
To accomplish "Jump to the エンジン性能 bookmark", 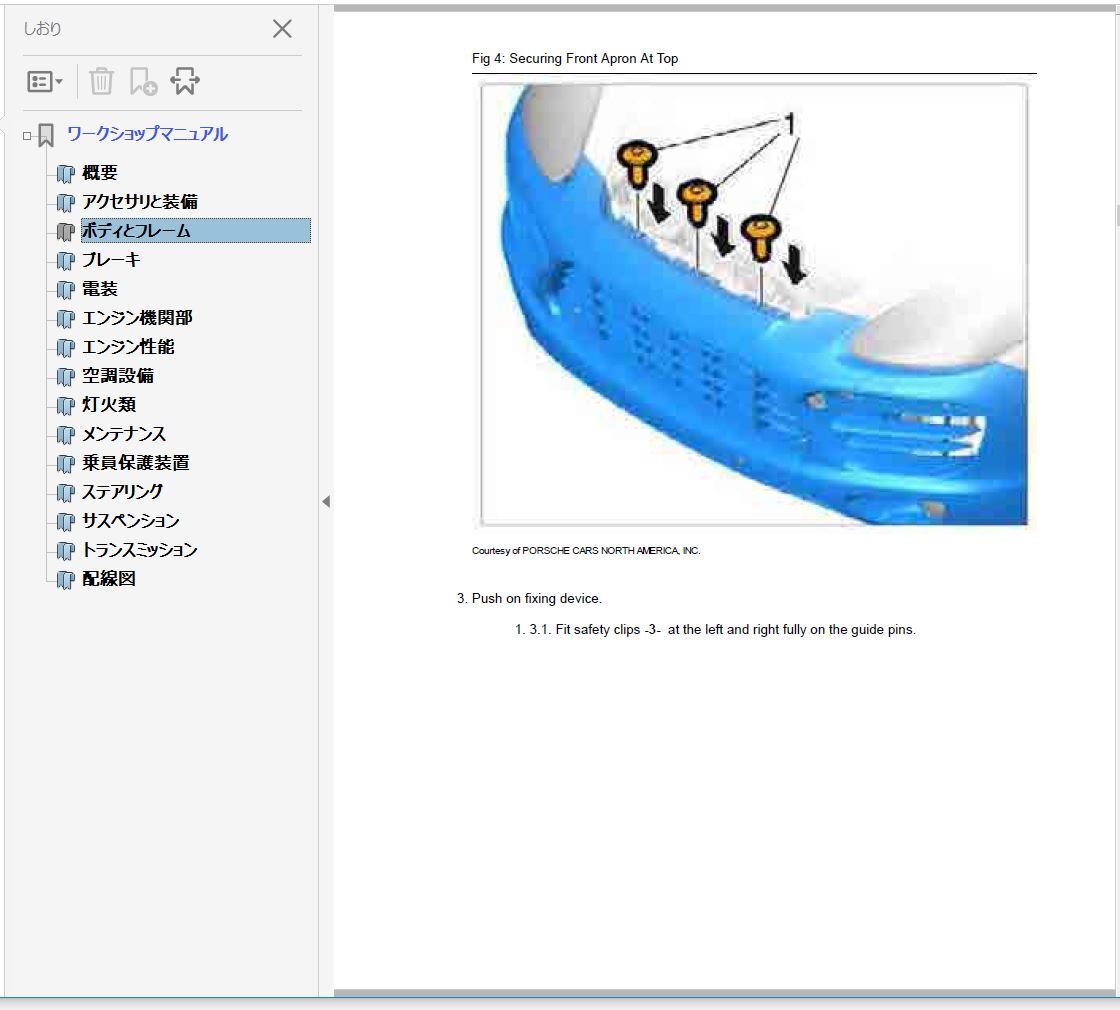I will point(128,347).
